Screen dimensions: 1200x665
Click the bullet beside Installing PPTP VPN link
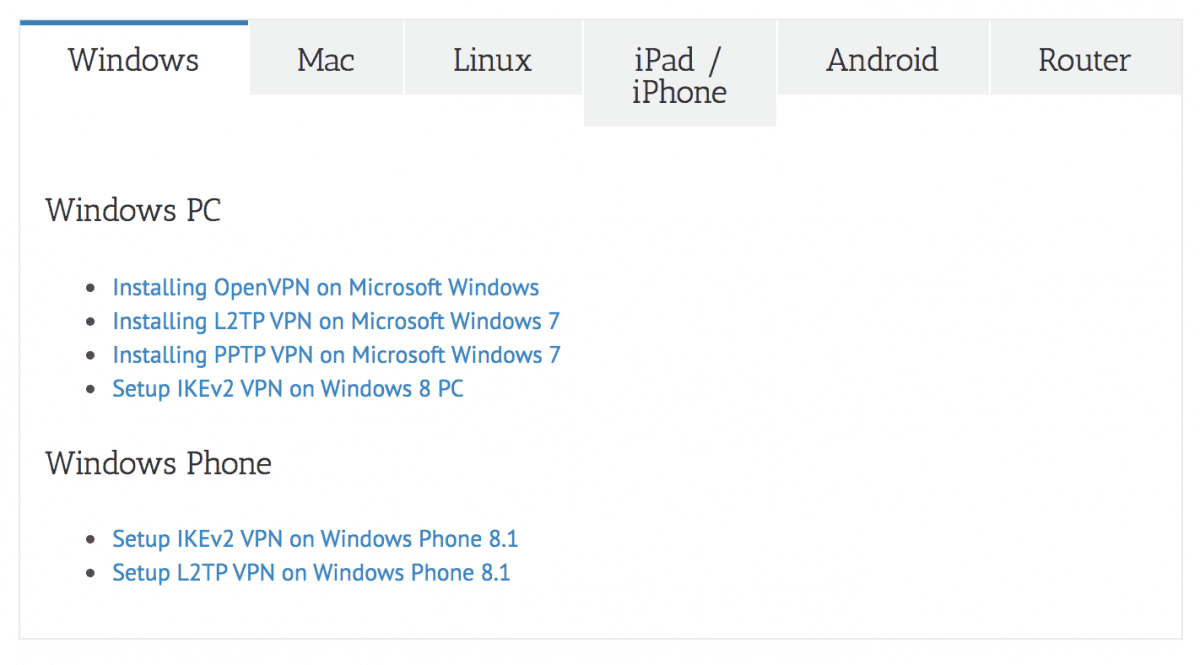coord(92,356)
